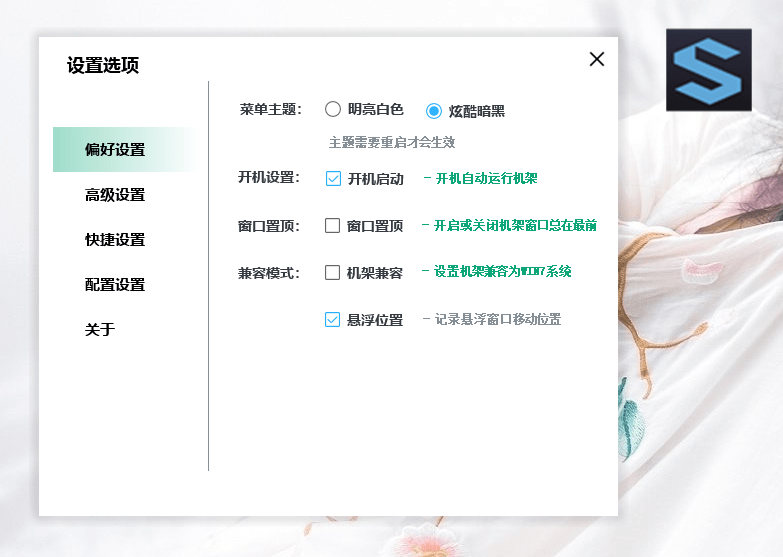The width and height of the screenshot is (783, 557).
Task: Open the 偏好设置 tab
Action: 125,149
